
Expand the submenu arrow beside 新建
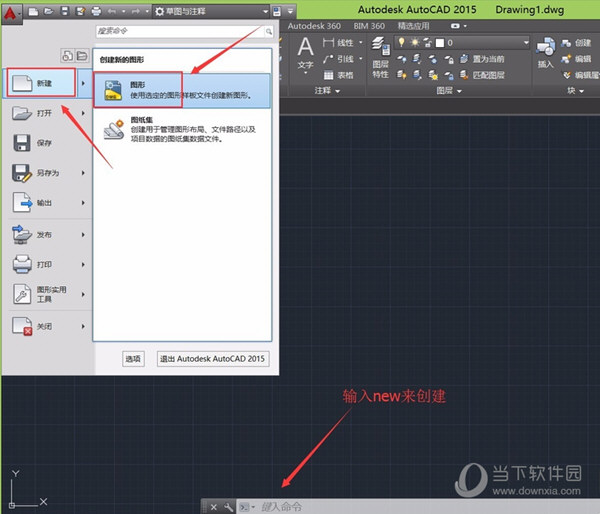point(83,83)
